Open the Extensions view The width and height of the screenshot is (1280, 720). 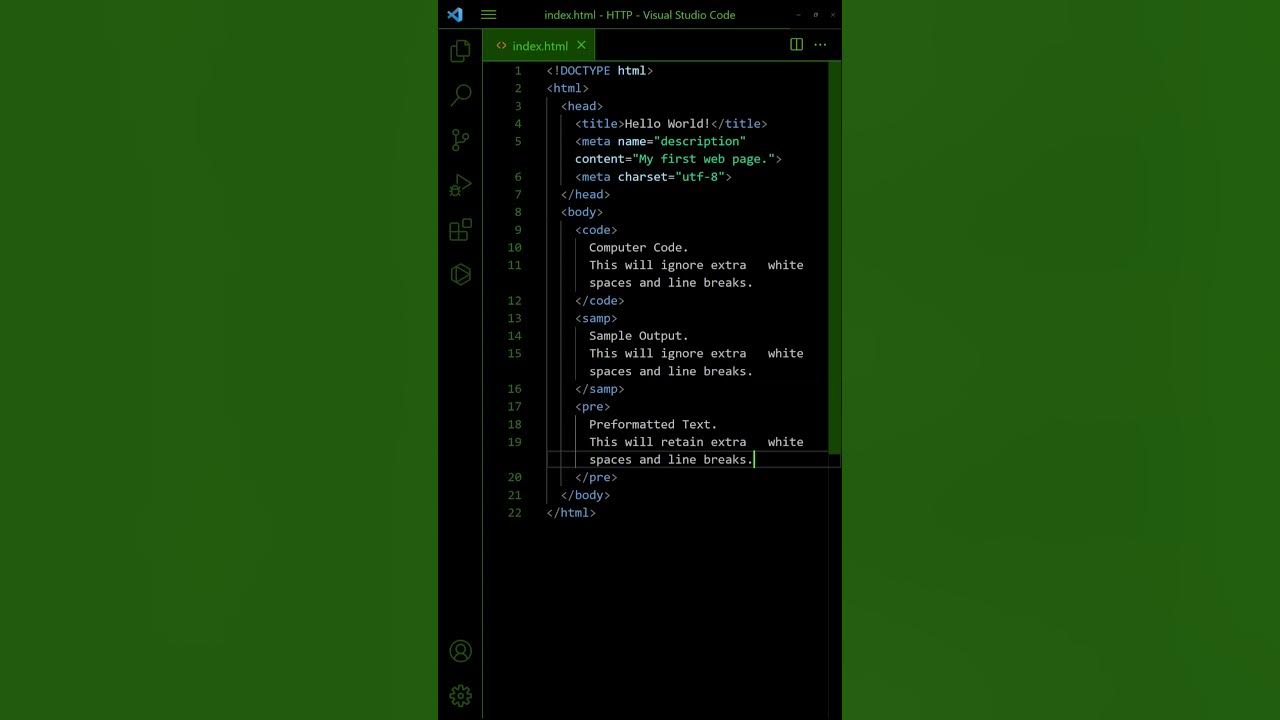coord(460,230)
